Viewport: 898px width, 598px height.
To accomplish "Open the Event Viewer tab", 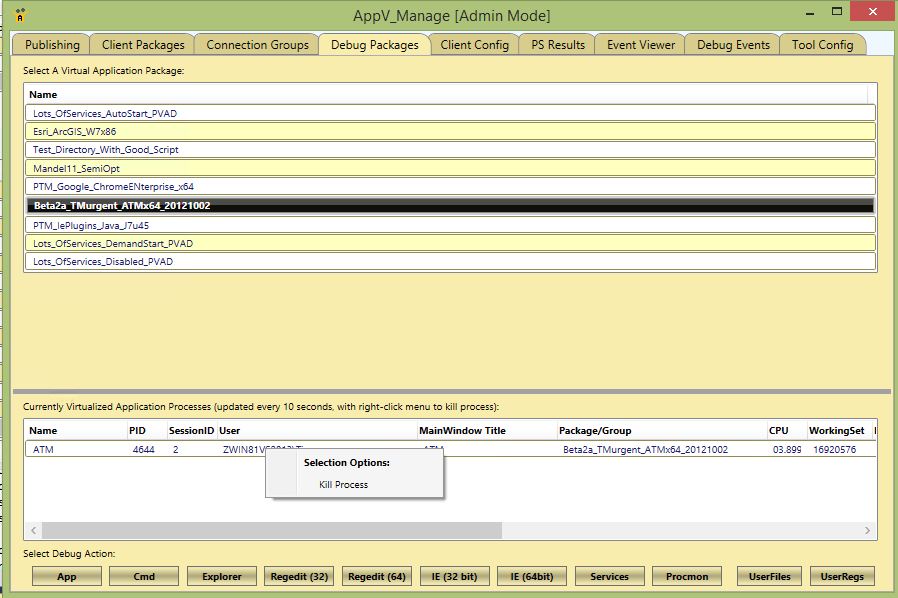I will click(640, 45).
